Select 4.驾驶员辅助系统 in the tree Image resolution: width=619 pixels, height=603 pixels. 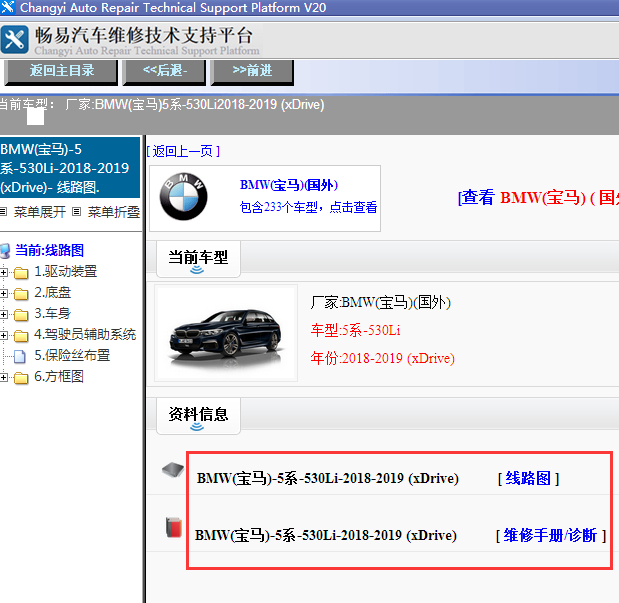click(x=85, y=334)
